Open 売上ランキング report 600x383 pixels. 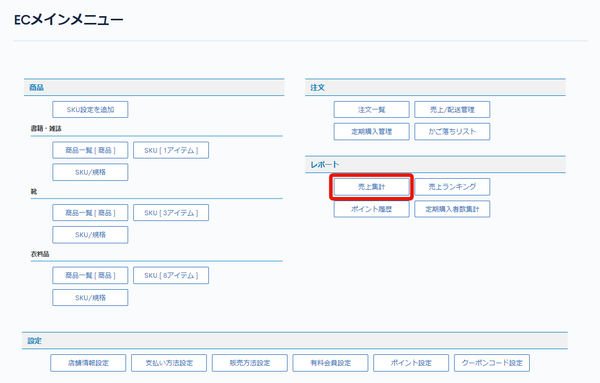(452, 187)
